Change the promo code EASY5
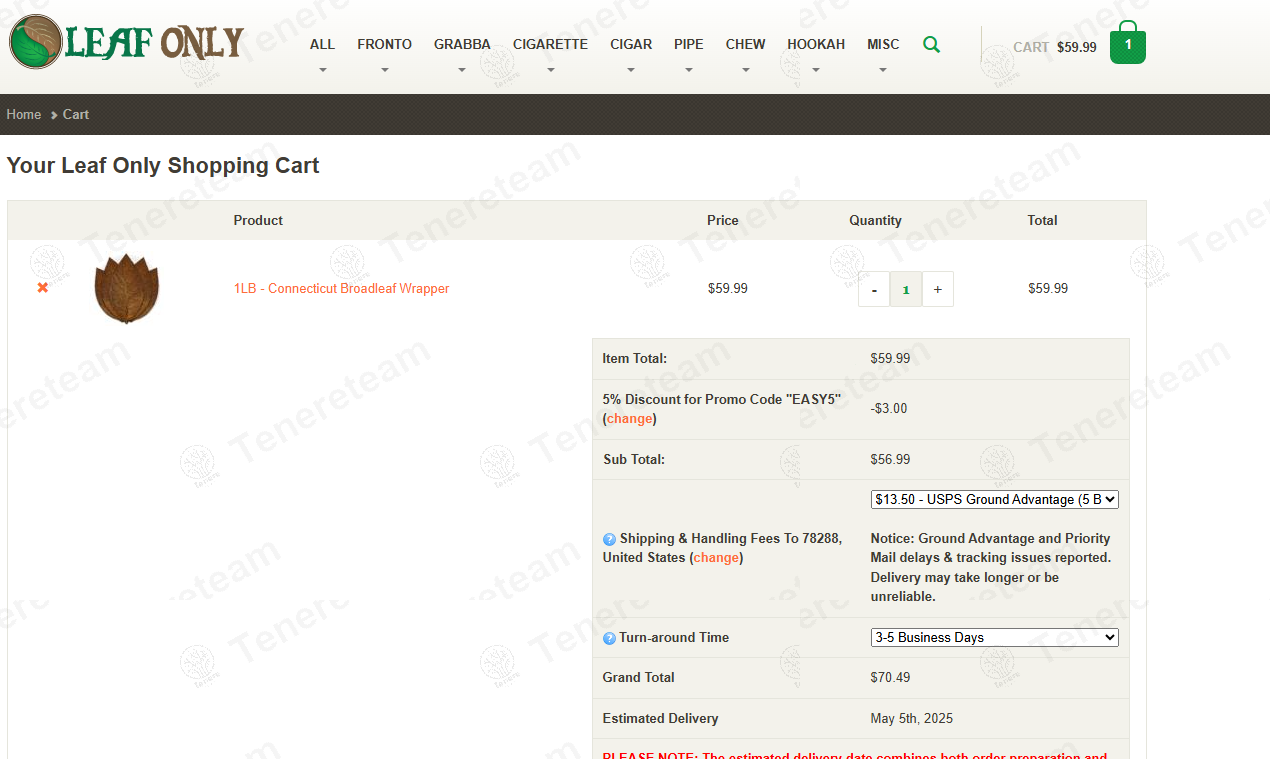This screenshot has width=1270, height=759. pyautogui.click(x=630, y=419)
